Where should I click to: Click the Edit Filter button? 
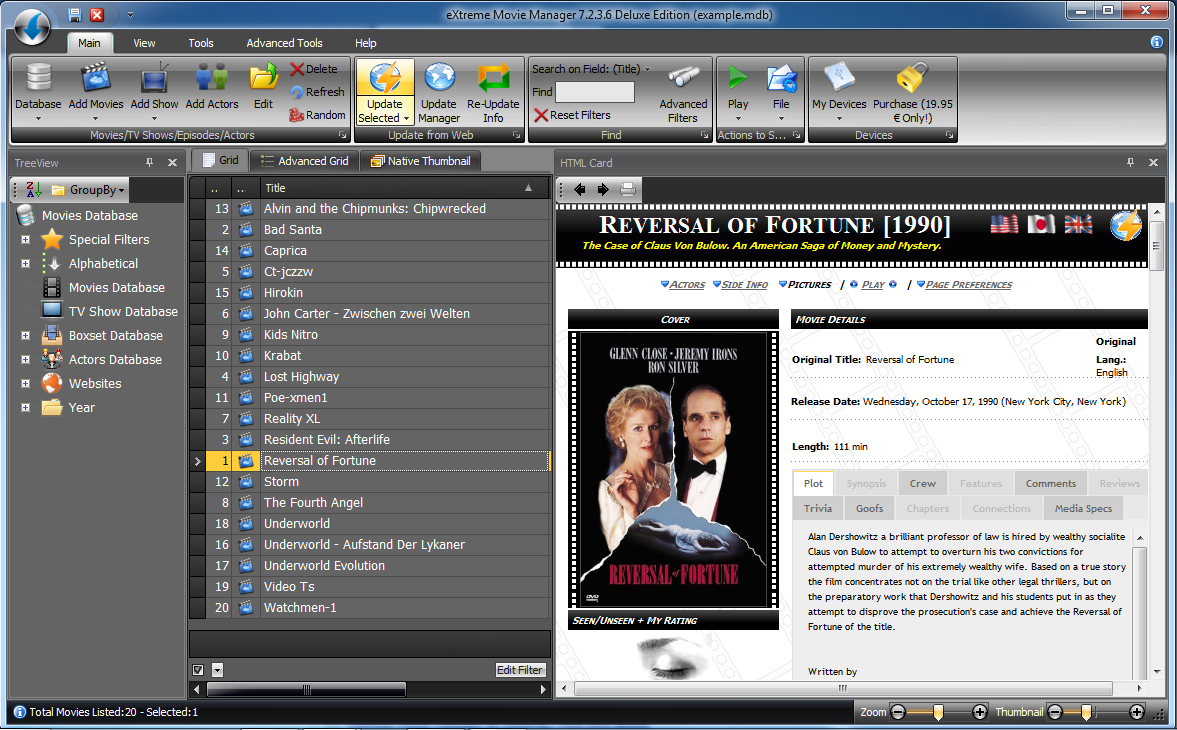(x=519, y=670)
